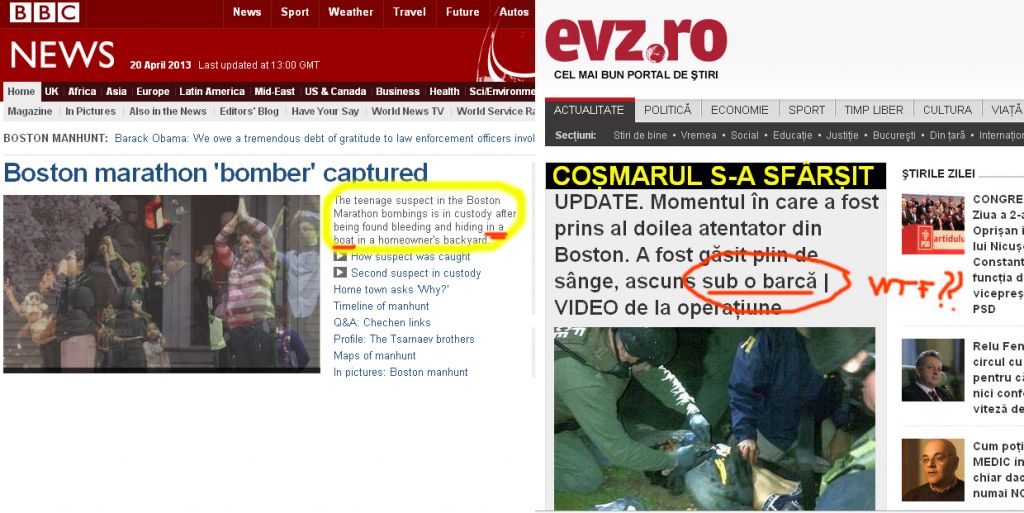
Task: Open the Weather section in BBC top bar
Action: pos(351,12)
